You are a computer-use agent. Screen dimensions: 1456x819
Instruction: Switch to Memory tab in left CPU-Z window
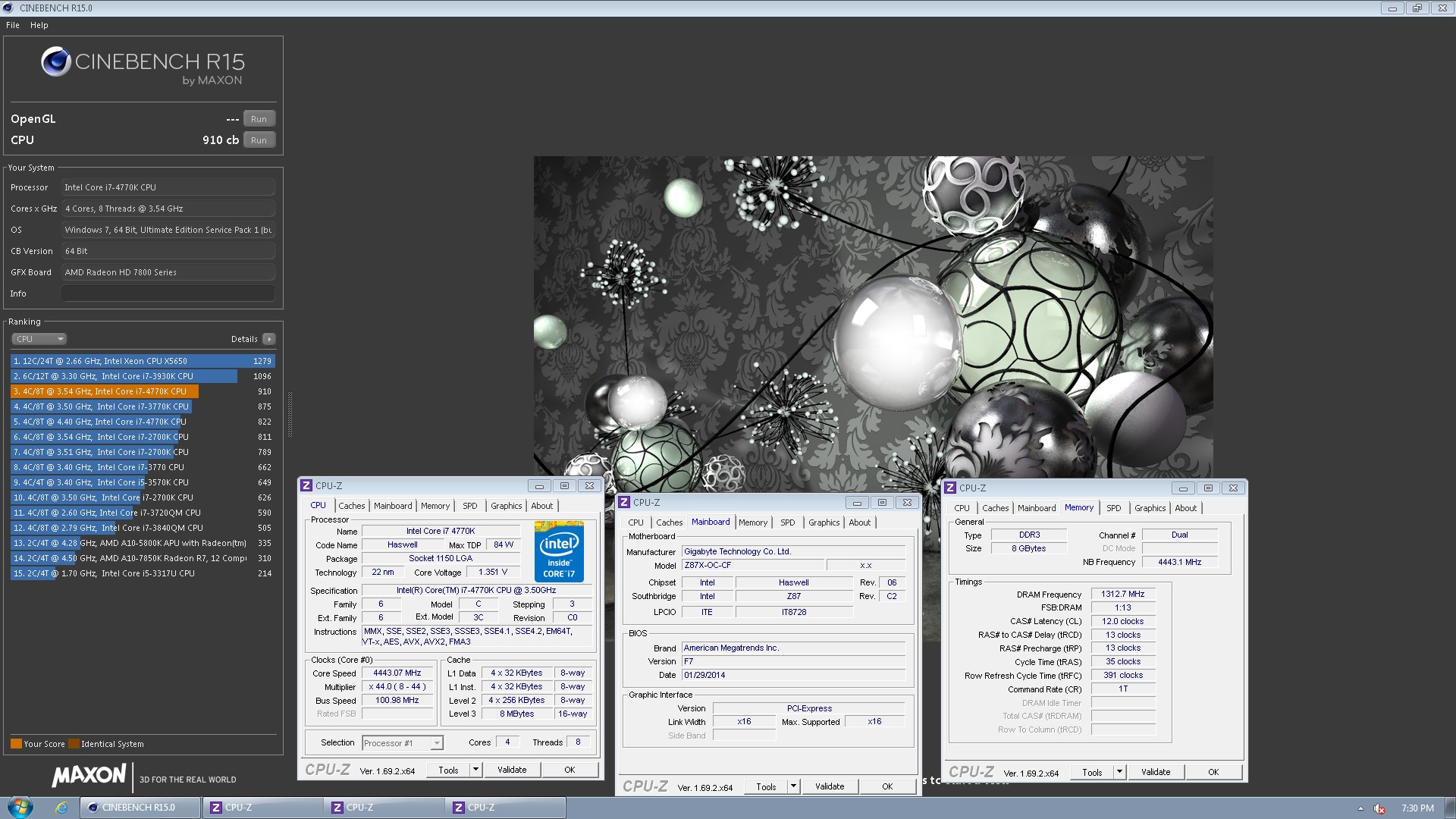point(435,506)
